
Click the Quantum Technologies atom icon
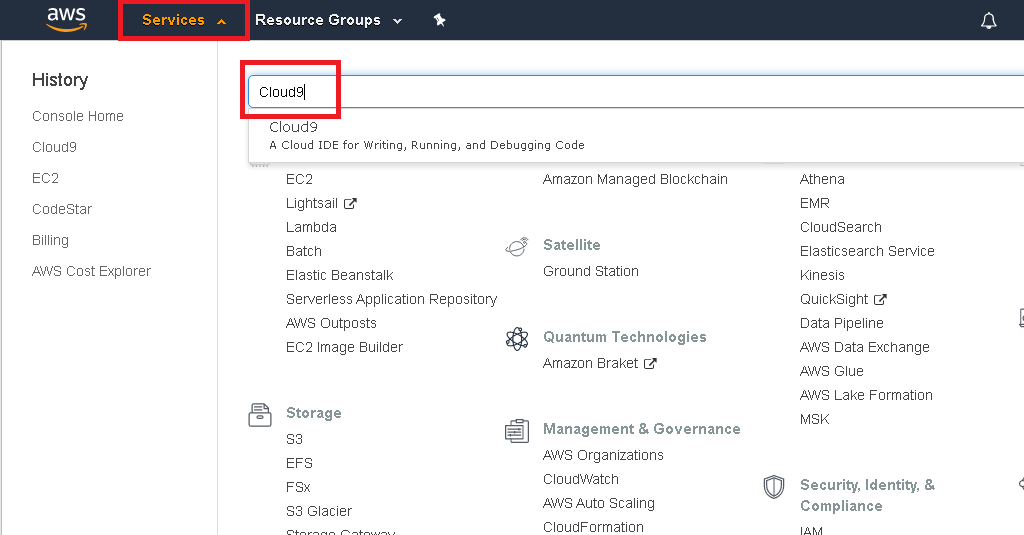tap(517, 338)
